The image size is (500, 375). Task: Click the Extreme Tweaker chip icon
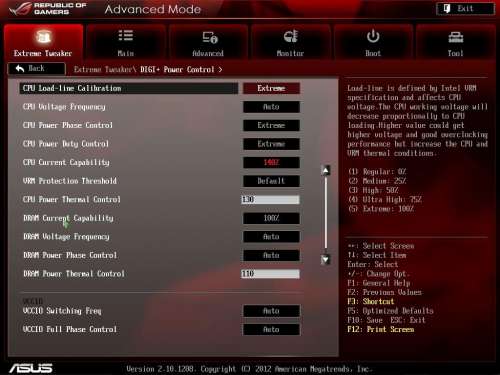pyautogui.click(x=43, y=36)
